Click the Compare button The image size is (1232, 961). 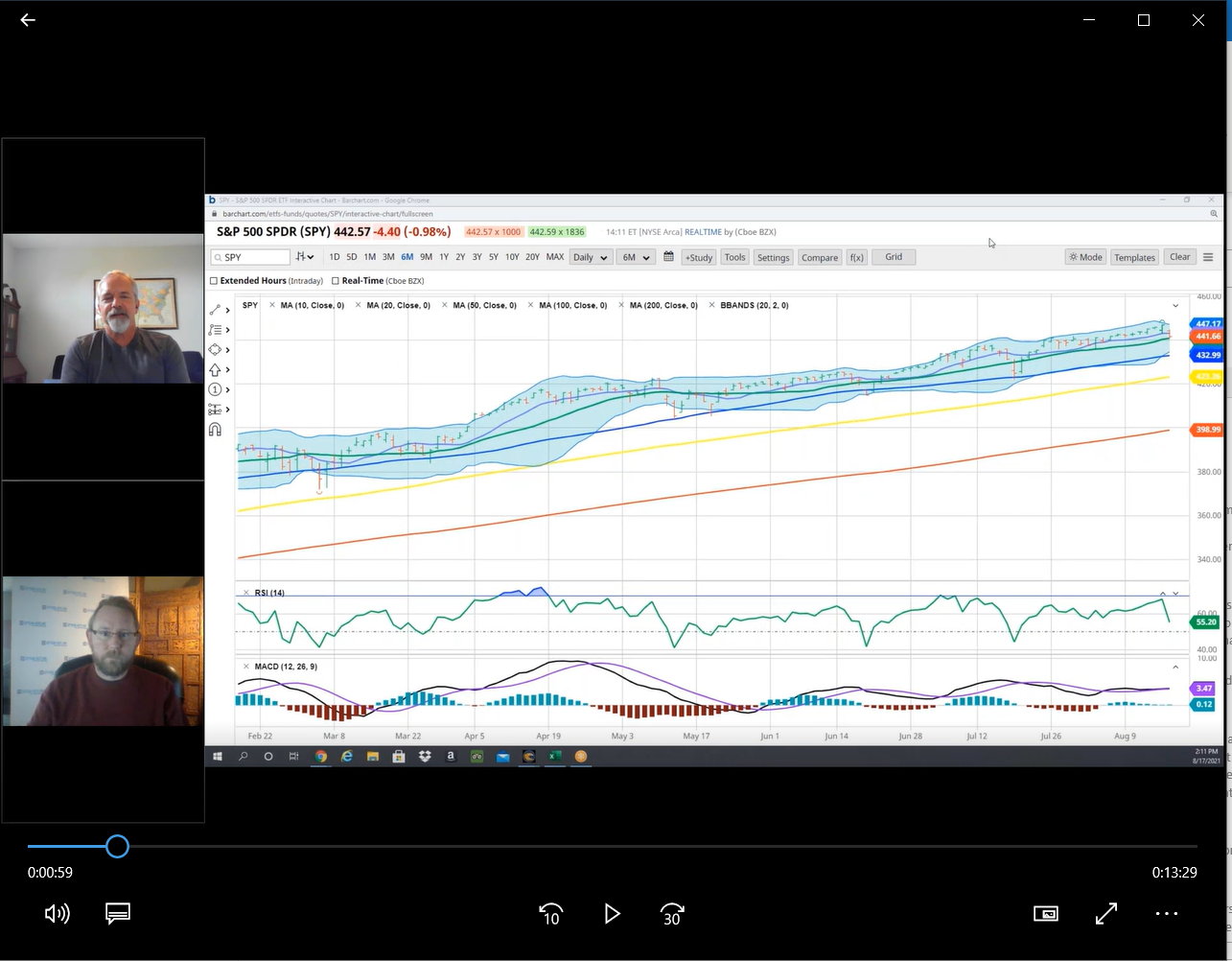(x=820, y=257)
